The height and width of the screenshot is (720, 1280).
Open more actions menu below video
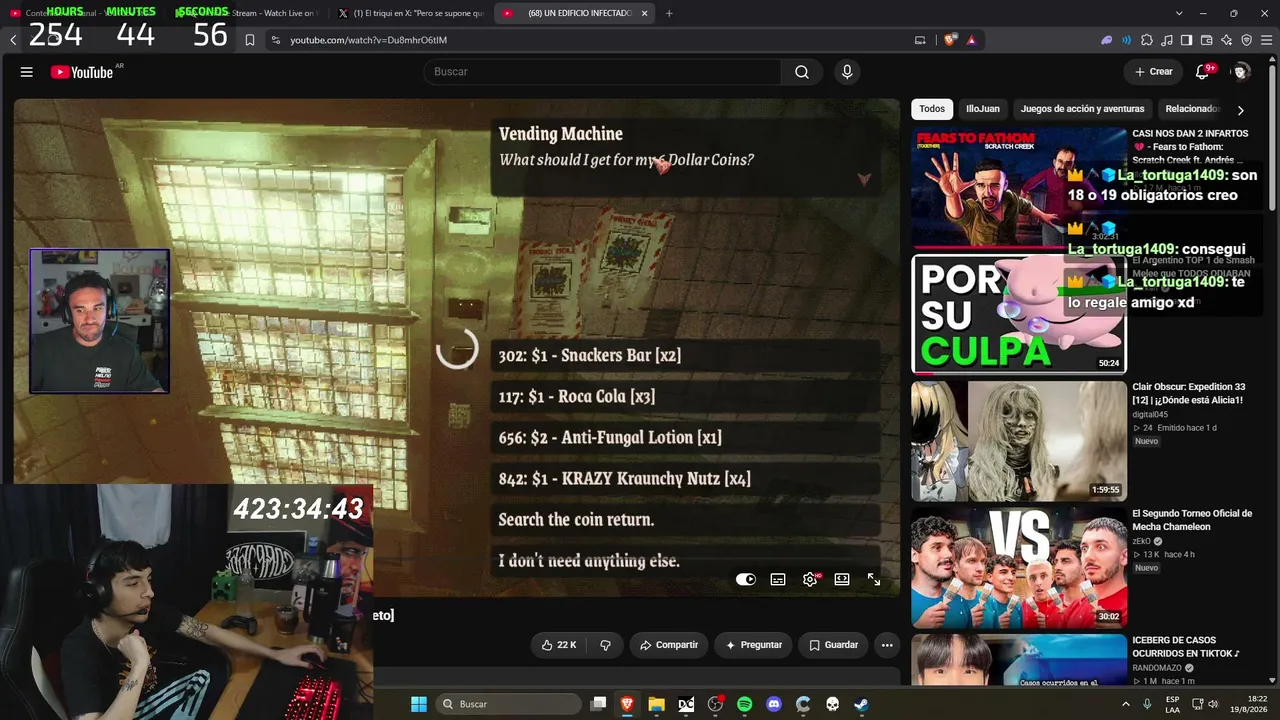[888, 645]
